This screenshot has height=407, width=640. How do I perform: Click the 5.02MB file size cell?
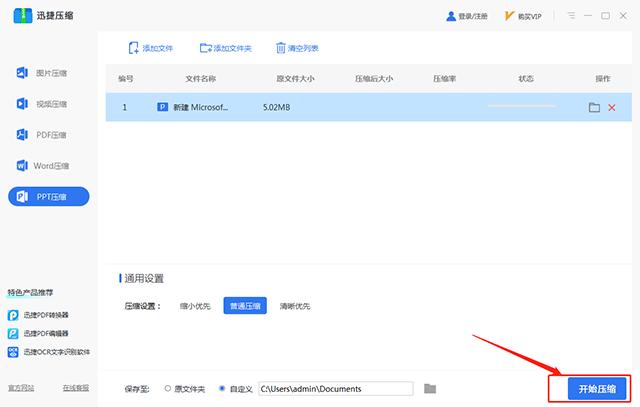276,107
